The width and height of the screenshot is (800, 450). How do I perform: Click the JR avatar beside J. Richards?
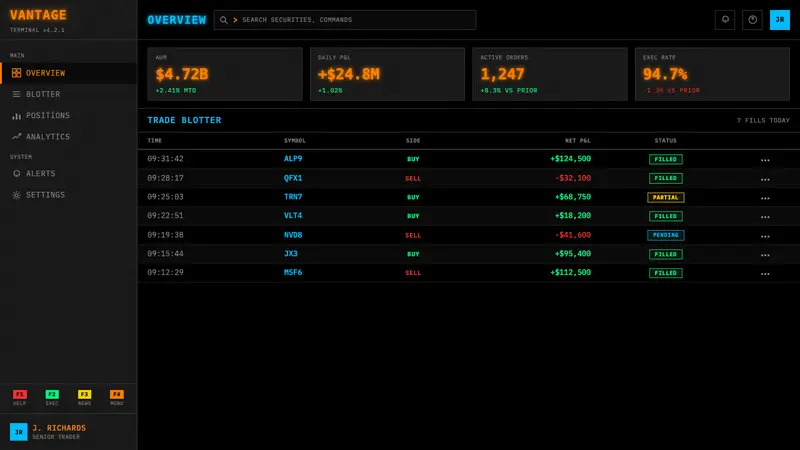[x=18, y=432]
